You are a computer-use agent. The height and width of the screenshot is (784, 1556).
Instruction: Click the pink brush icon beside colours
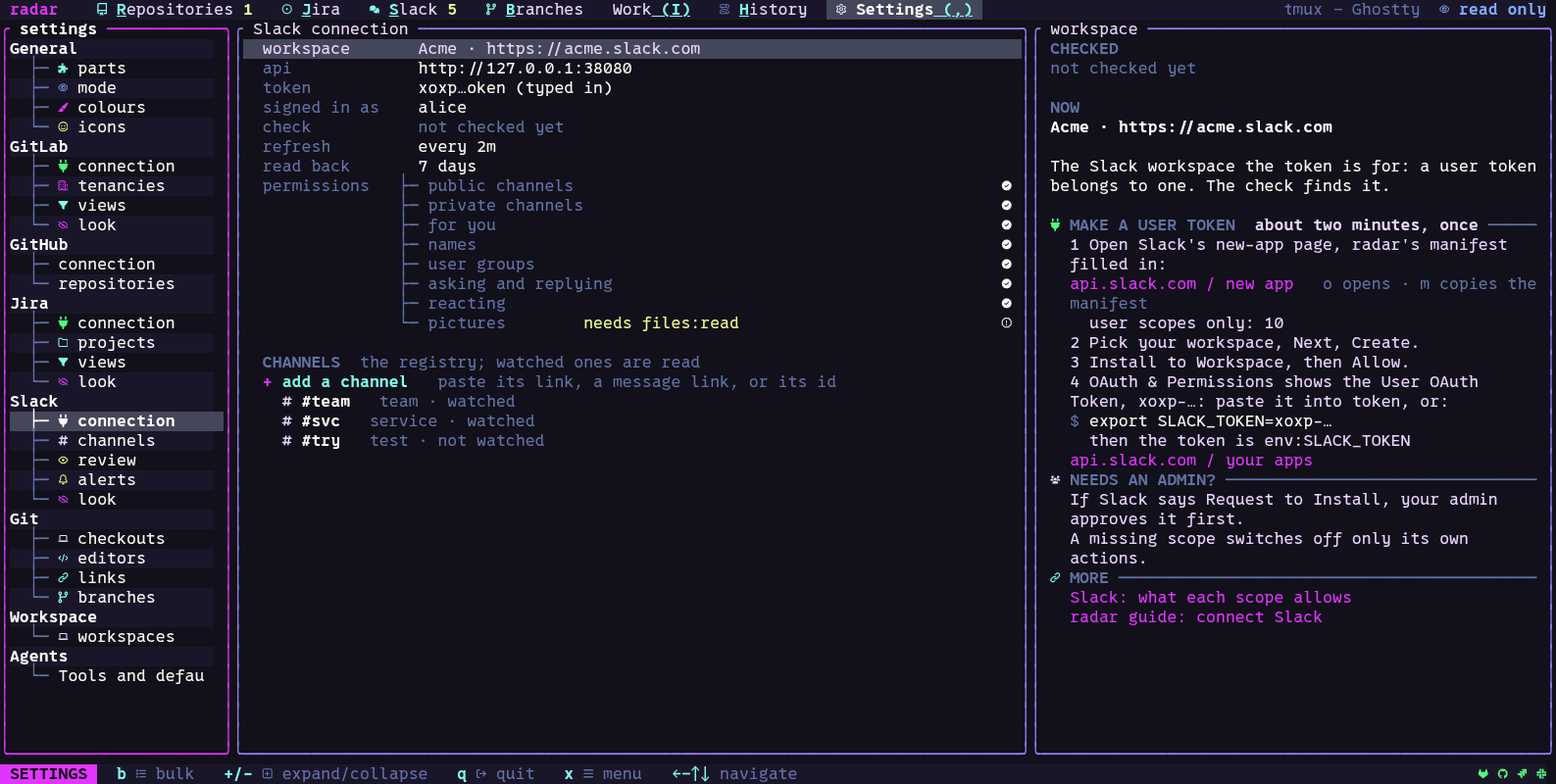[63, 108]
